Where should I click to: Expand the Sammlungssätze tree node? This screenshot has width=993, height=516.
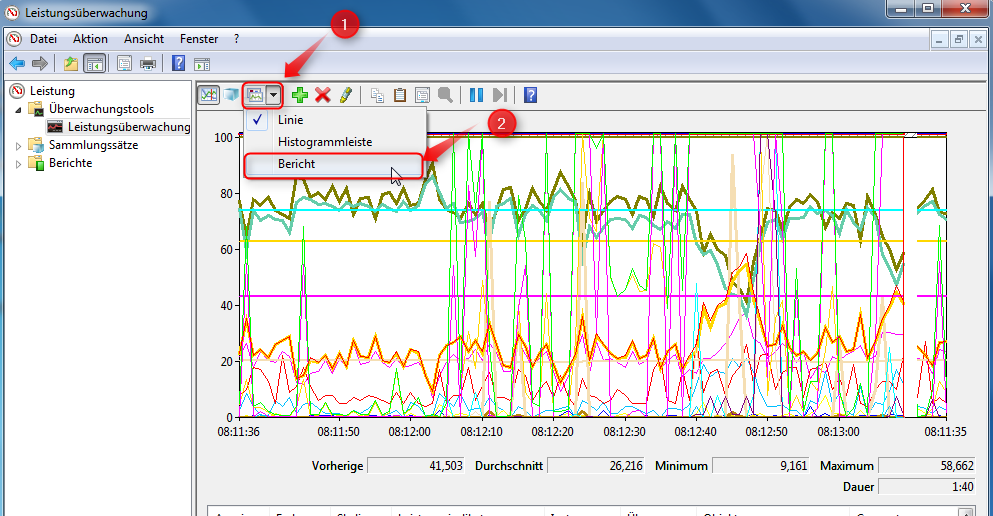click(x=18, y=146)
